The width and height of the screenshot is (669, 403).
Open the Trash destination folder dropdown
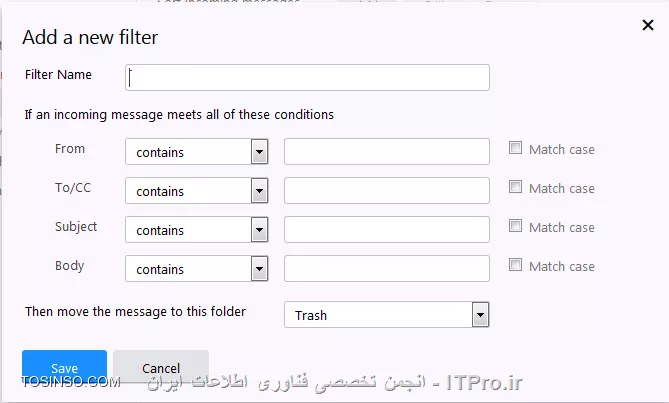387,315
